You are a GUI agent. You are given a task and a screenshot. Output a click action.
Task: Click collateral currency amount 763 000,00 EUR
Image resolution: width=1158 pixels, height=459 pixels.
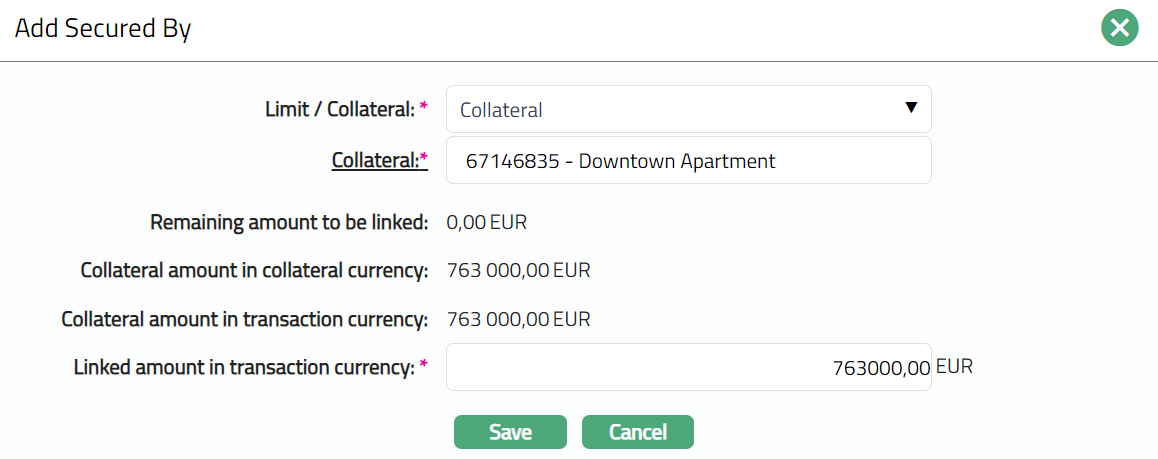pos(518,270)
